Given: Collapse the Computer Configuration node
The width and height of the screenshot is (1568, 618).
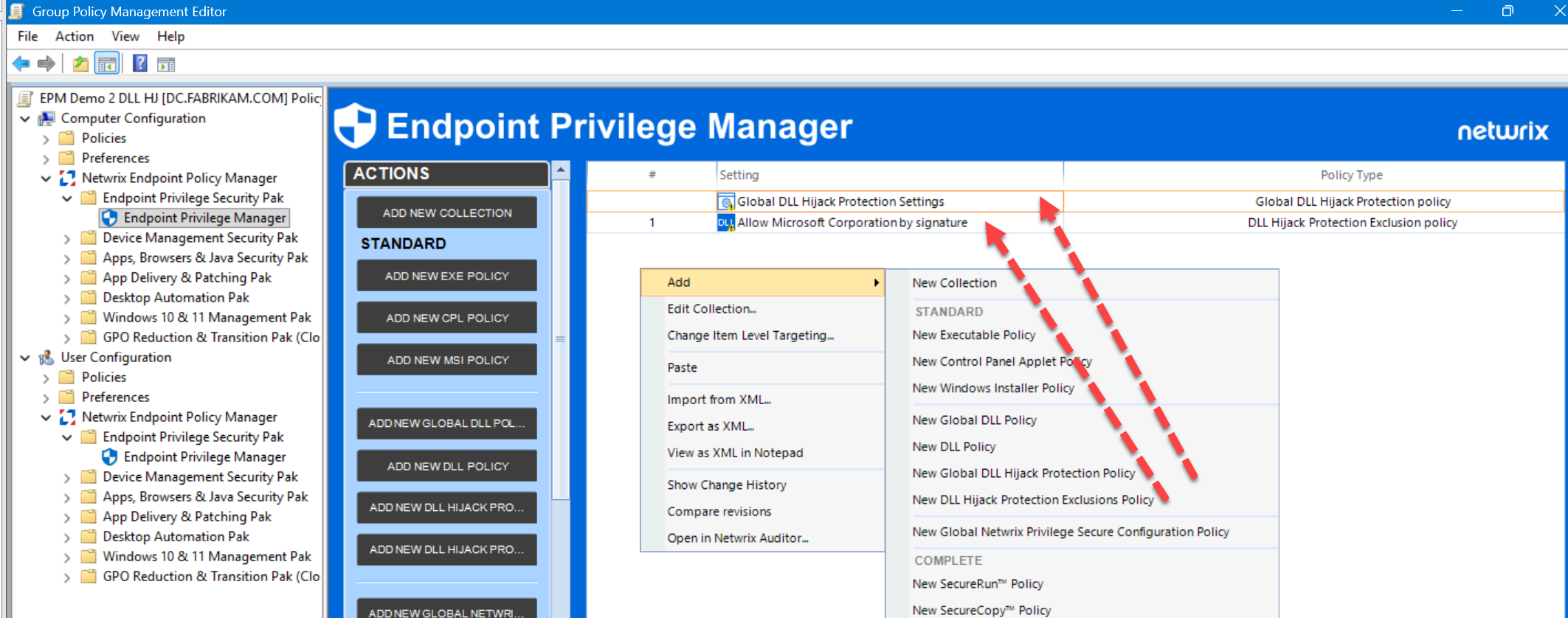Looking at the screenshot, I should (x=25, y=118).
